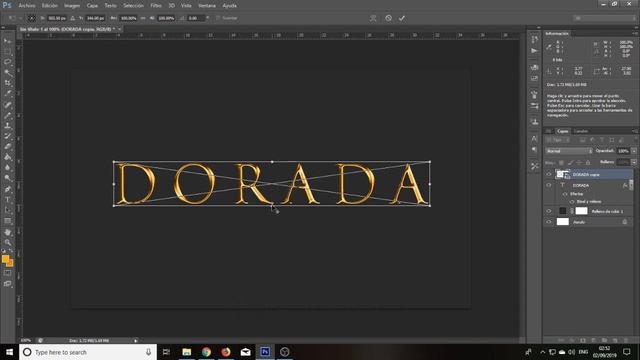Toggle relative positioning triangle icon
Image resolution: width=640 pixels, height=360 pixels.
pyautogui.click(x=73, y=18)
